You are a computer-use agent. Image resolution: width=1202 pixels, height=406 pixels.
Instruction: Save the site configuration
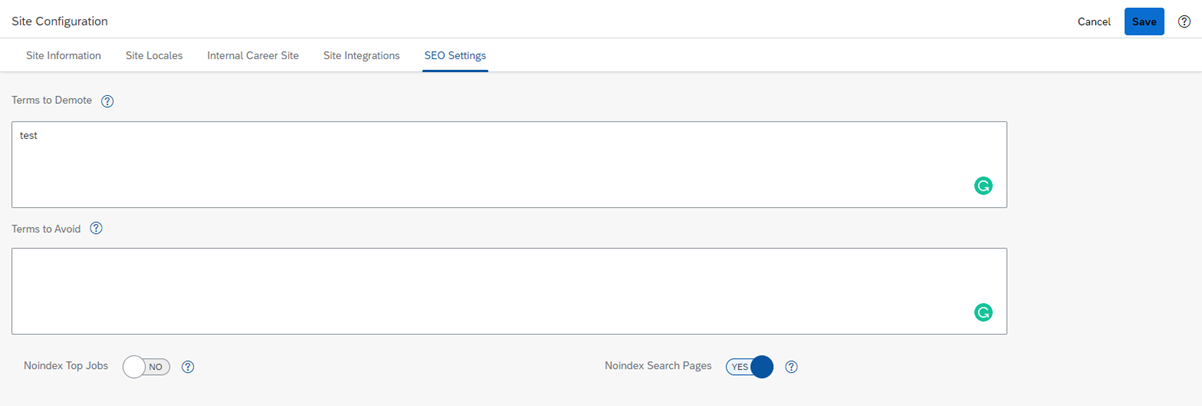tap(1144, 21)
